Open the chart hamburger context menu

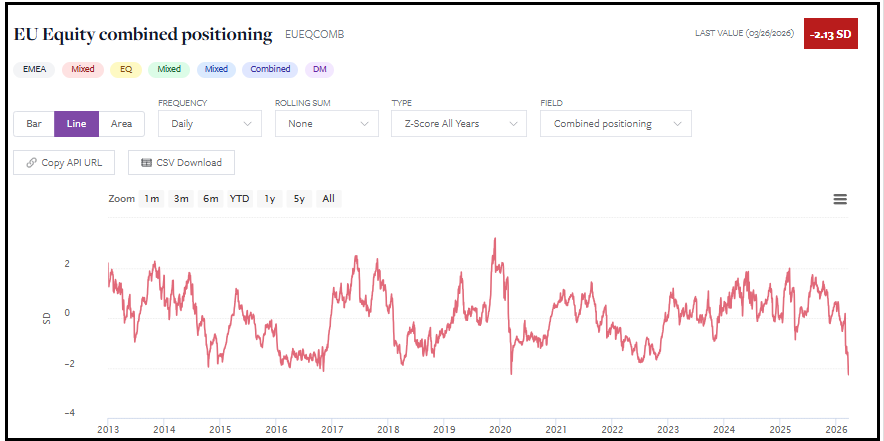[x=840, y=199]
